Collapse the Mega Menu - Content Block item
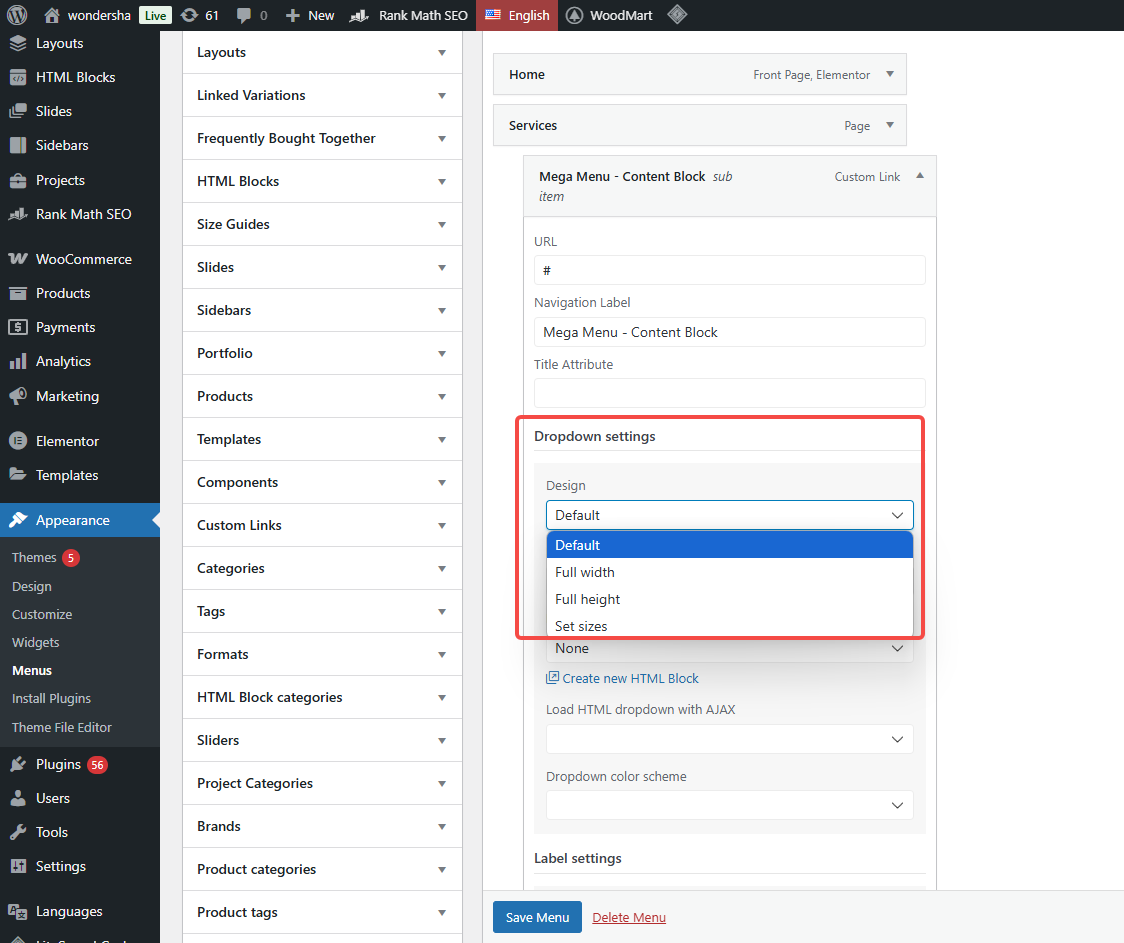The height and width of the screenshot is (943, 1124). point(918,174)
